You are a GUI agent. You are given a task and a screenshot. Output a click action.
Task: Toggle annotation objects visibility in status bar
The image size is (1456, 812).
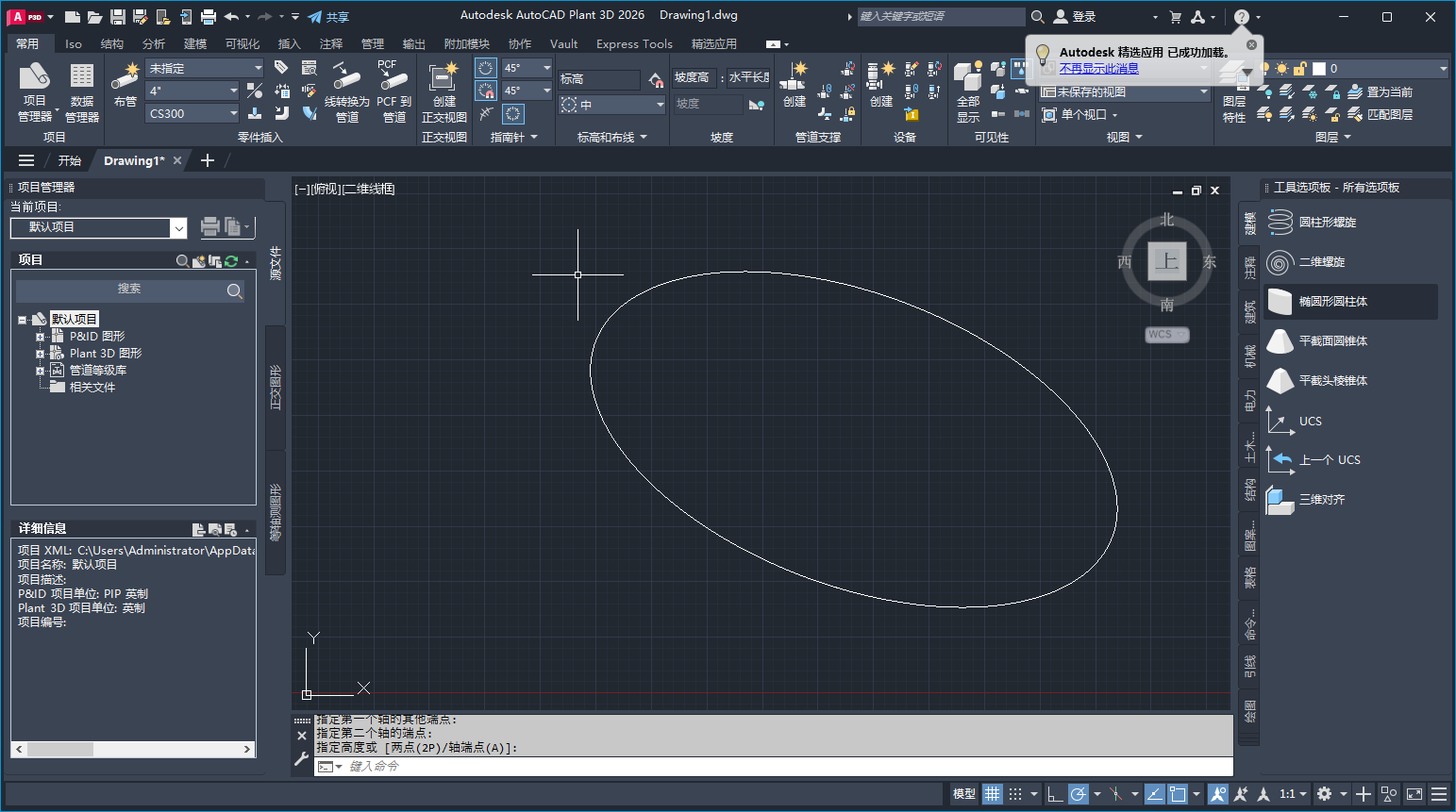pos(1218,794)
